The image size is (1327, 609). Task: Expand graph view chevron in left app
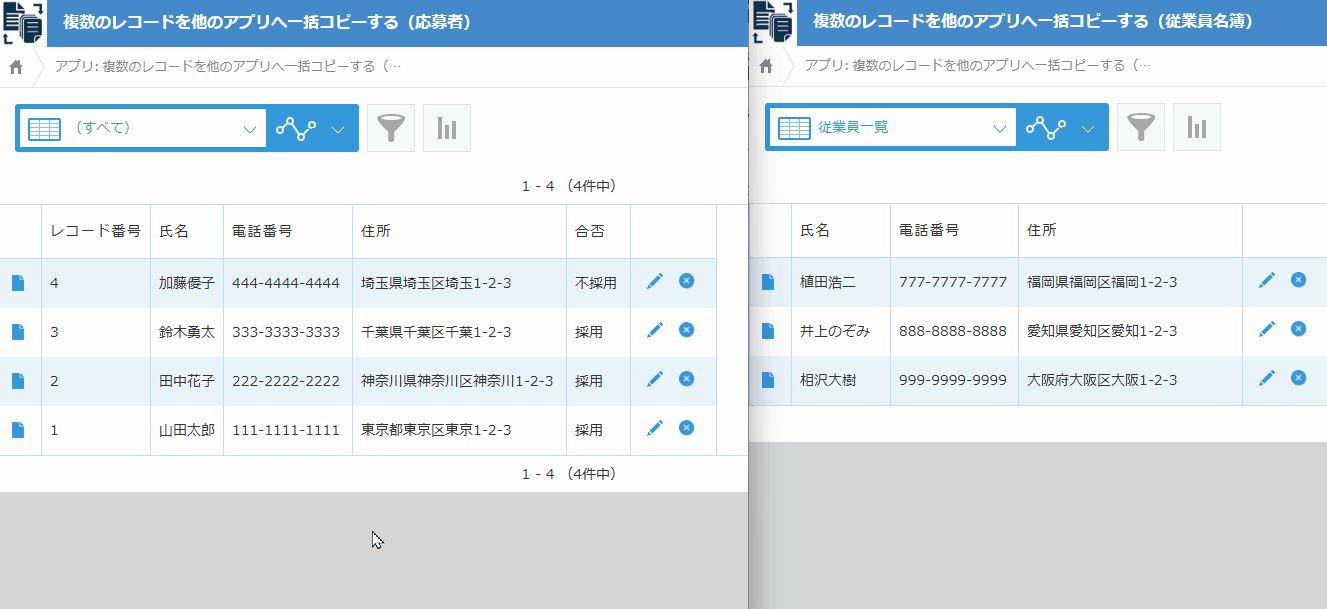point(338,129)
